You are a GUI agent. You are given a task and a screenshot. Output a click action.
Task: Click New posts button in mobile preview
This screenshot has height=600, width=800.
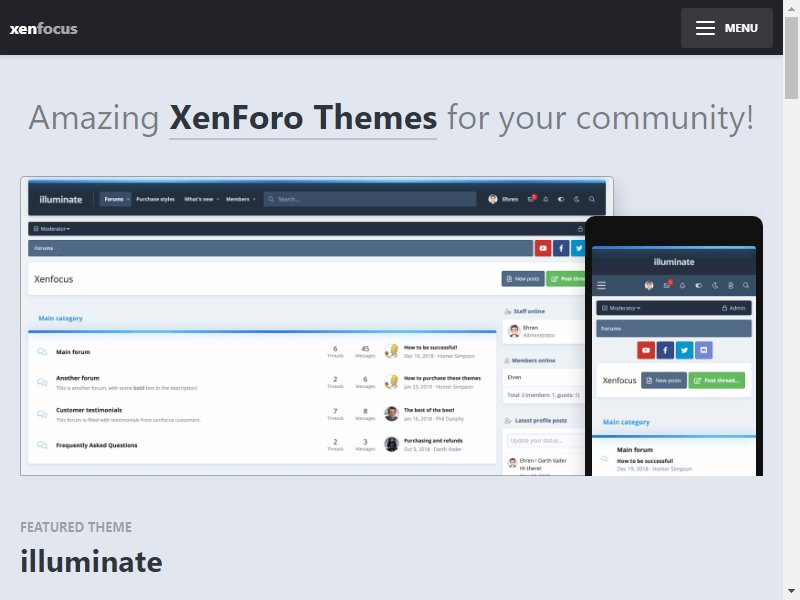pos(664,381)
